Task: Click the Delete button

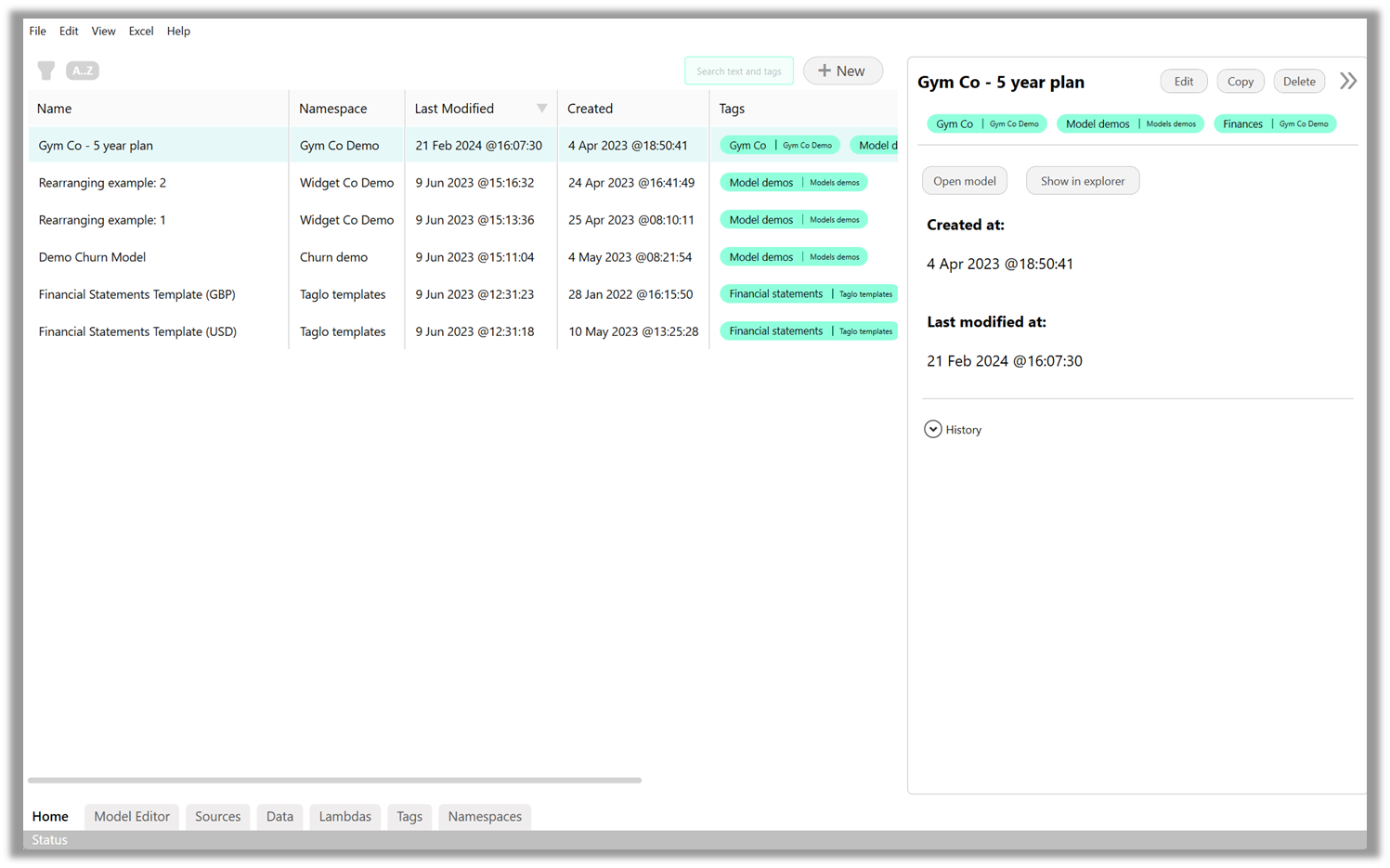Action: (1299, 81)
